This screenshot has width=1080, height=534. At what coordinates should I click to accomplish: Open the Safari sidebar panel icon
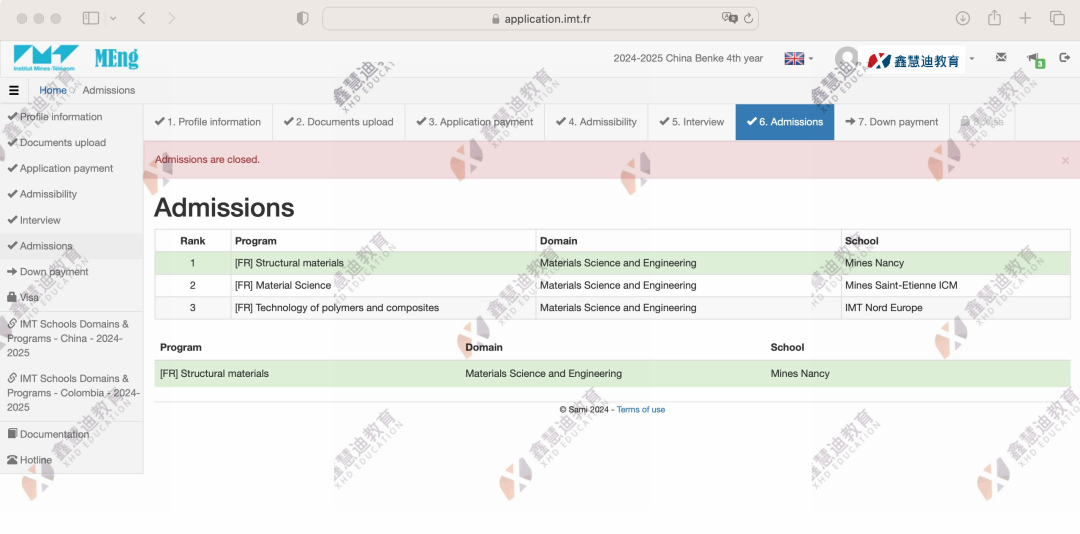pos(91,19)
